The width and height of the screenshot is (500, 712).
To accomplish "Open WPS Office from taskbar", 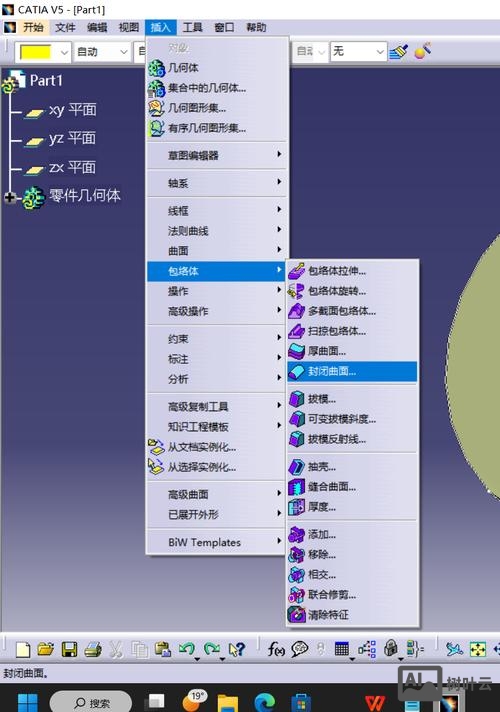I will [x=374, y=703].
